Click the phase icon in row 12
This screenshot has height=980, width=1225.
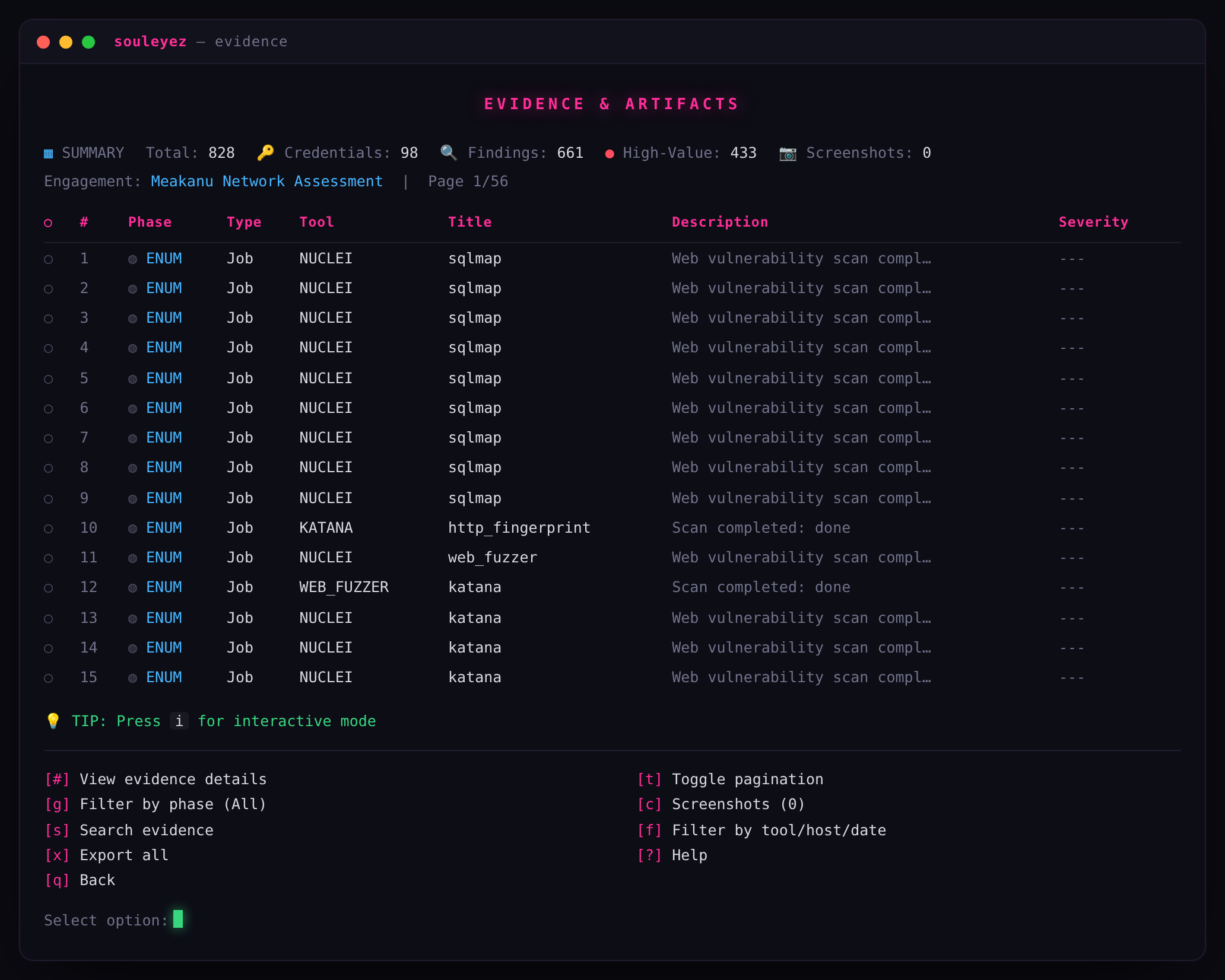132,588
